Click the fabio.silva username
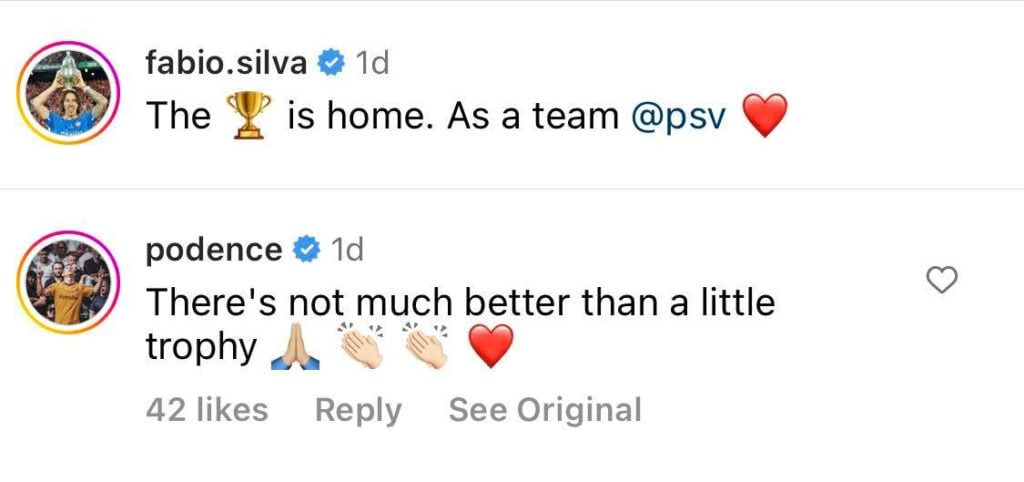This screenshot has height=482, width=1024. [x=228, y=65]
